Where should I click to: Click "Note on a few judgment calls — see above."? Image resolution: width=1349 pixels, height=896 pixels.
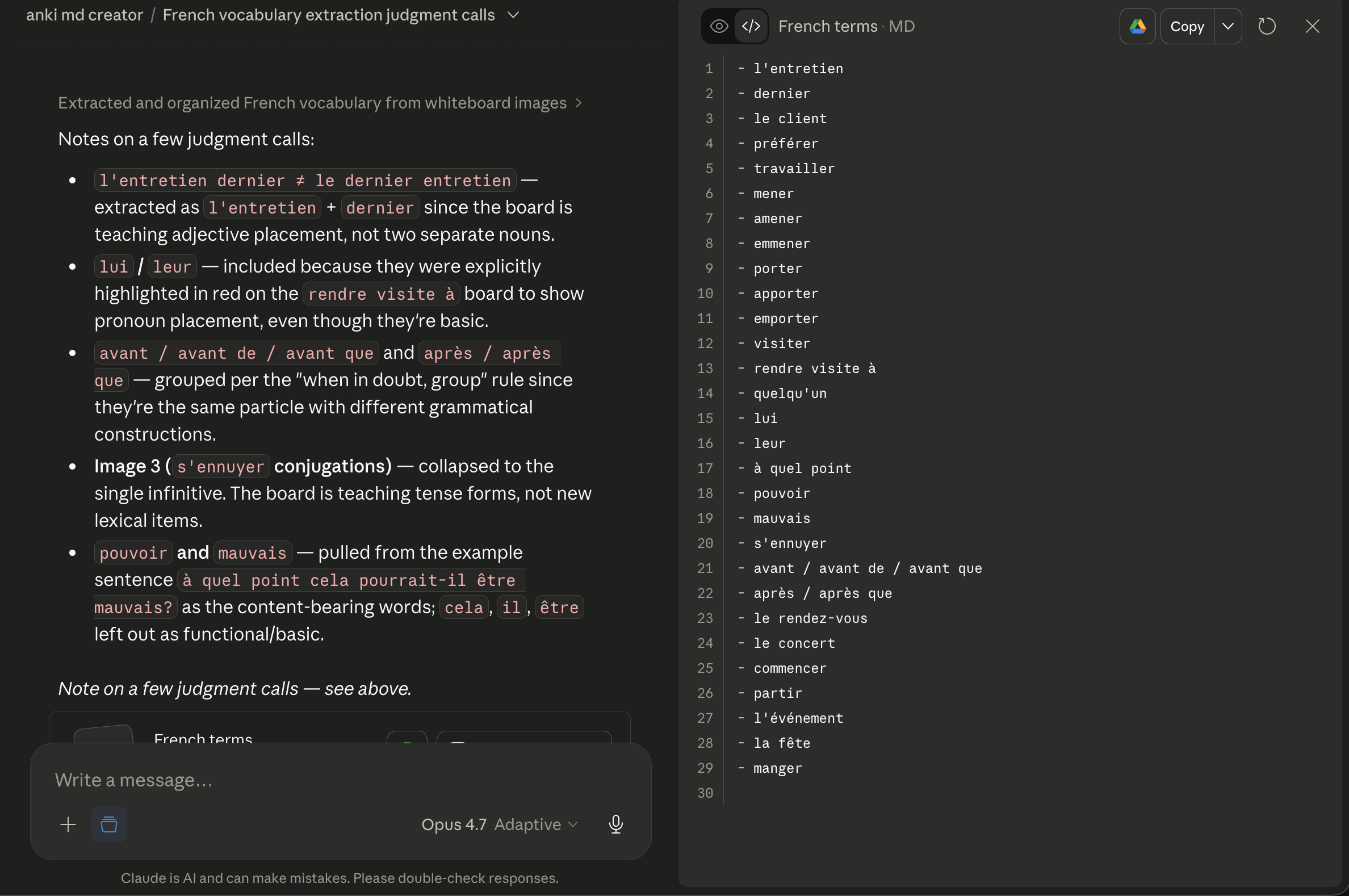235,689
